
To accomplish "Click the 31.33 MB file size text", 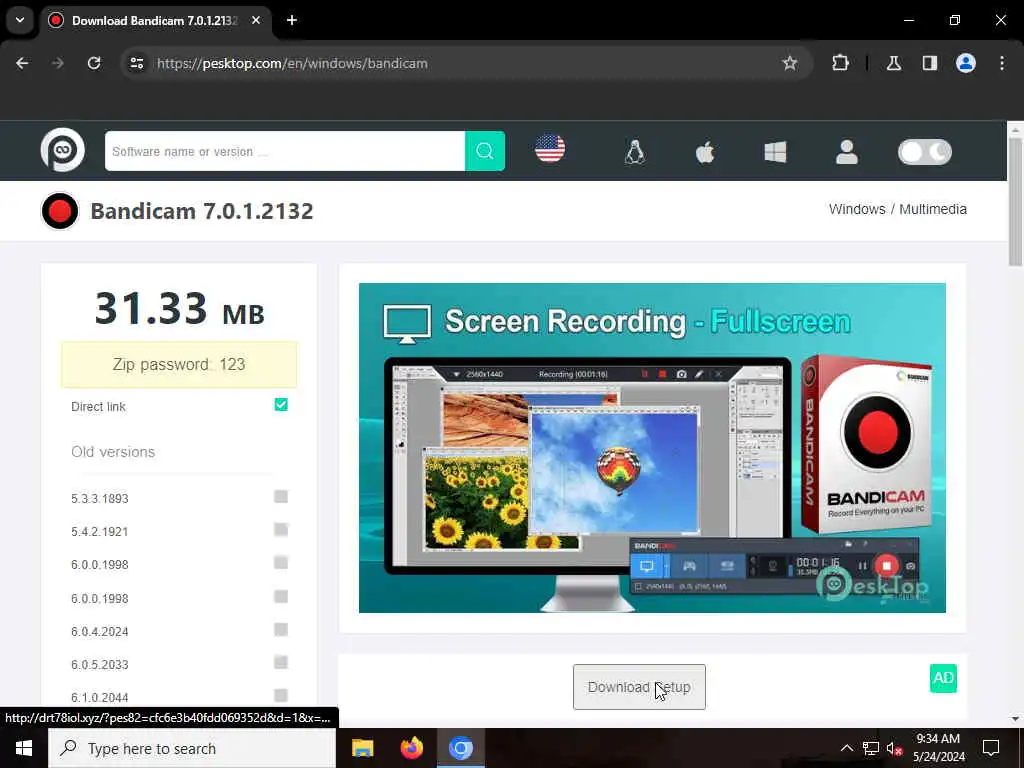I will (x=179, y=309).
